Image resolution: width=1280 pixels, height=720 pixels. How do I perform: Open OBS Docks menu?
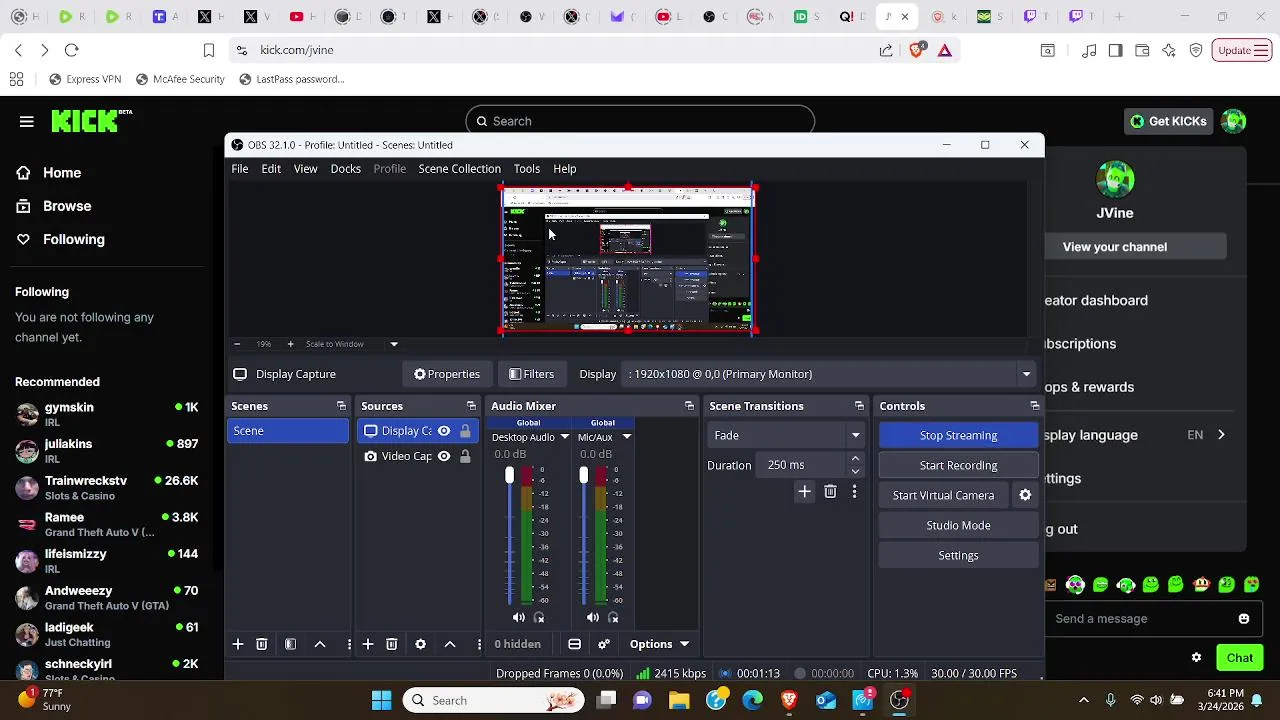pyautogui.click(x=345, y=169)
